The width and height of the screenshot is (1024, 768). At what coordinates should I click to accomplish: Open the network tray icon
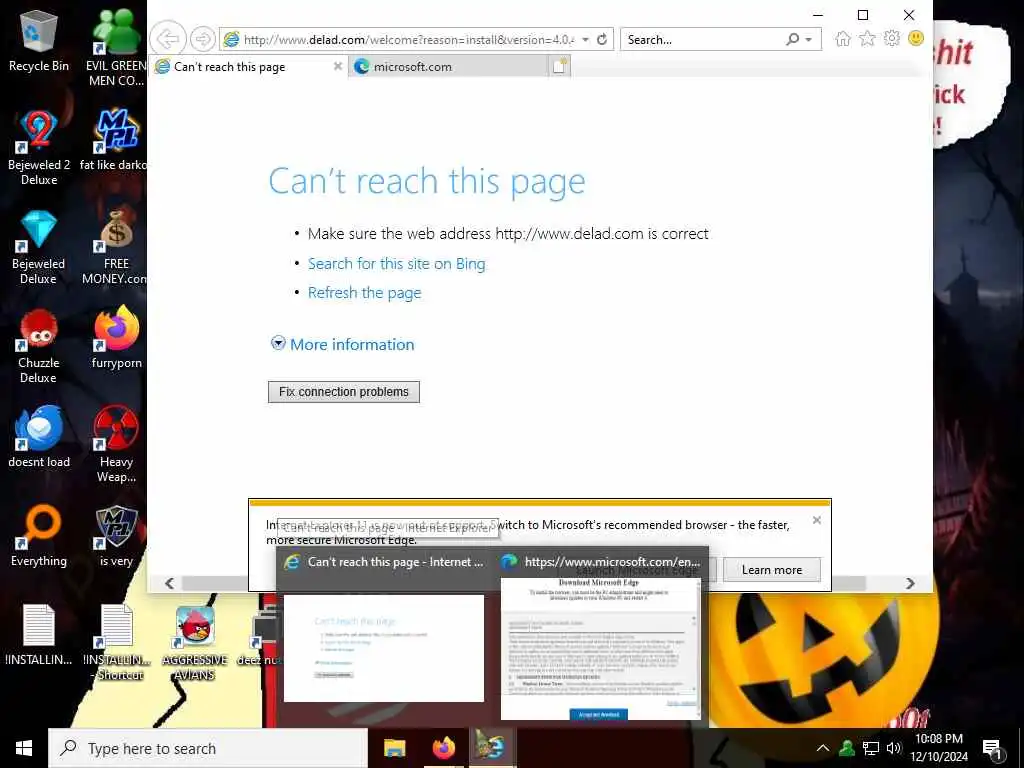point(871,748)
